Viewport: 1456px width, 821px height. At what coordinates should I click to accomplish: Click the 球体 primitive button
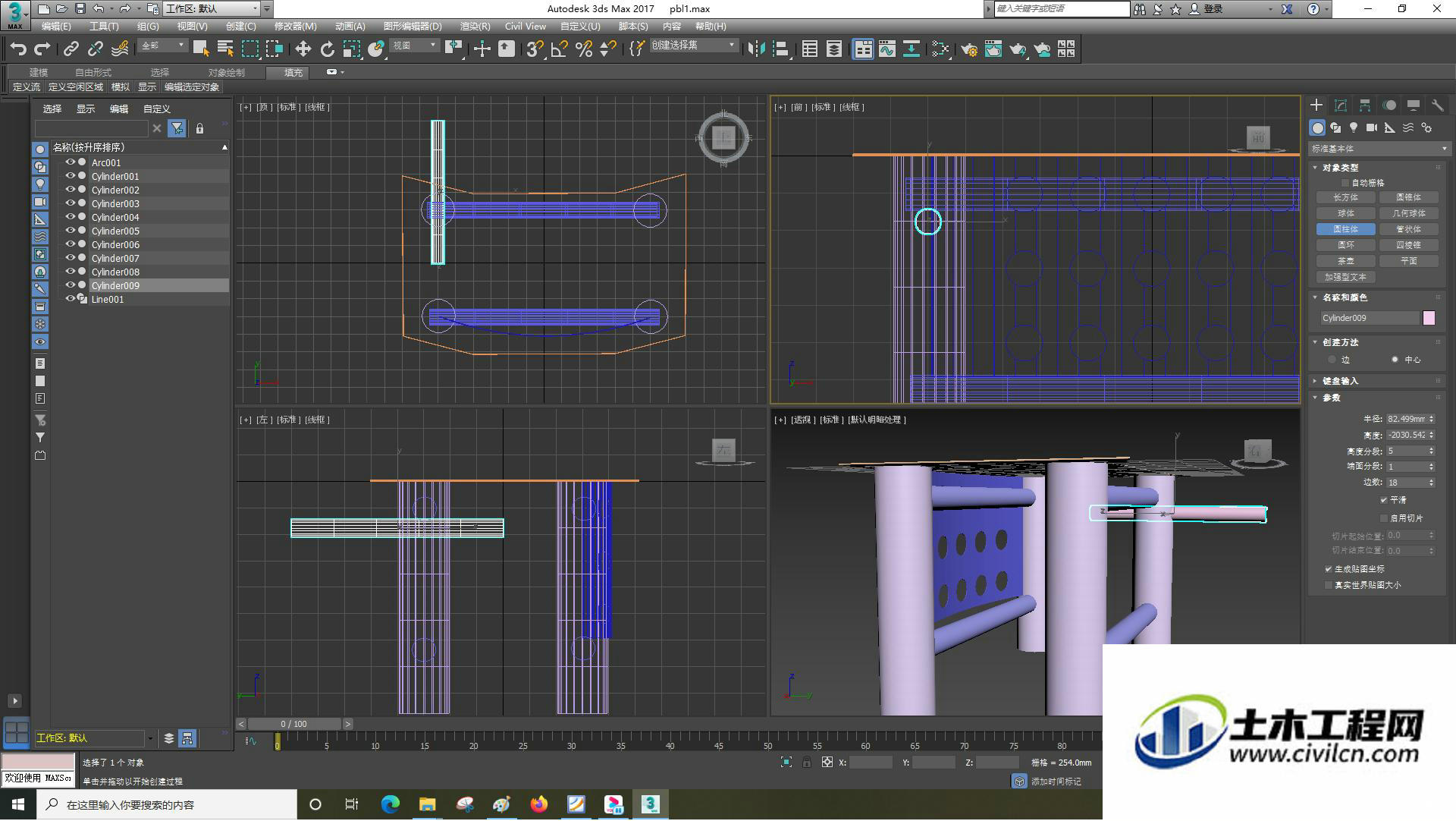click(x=1345, y=213)
